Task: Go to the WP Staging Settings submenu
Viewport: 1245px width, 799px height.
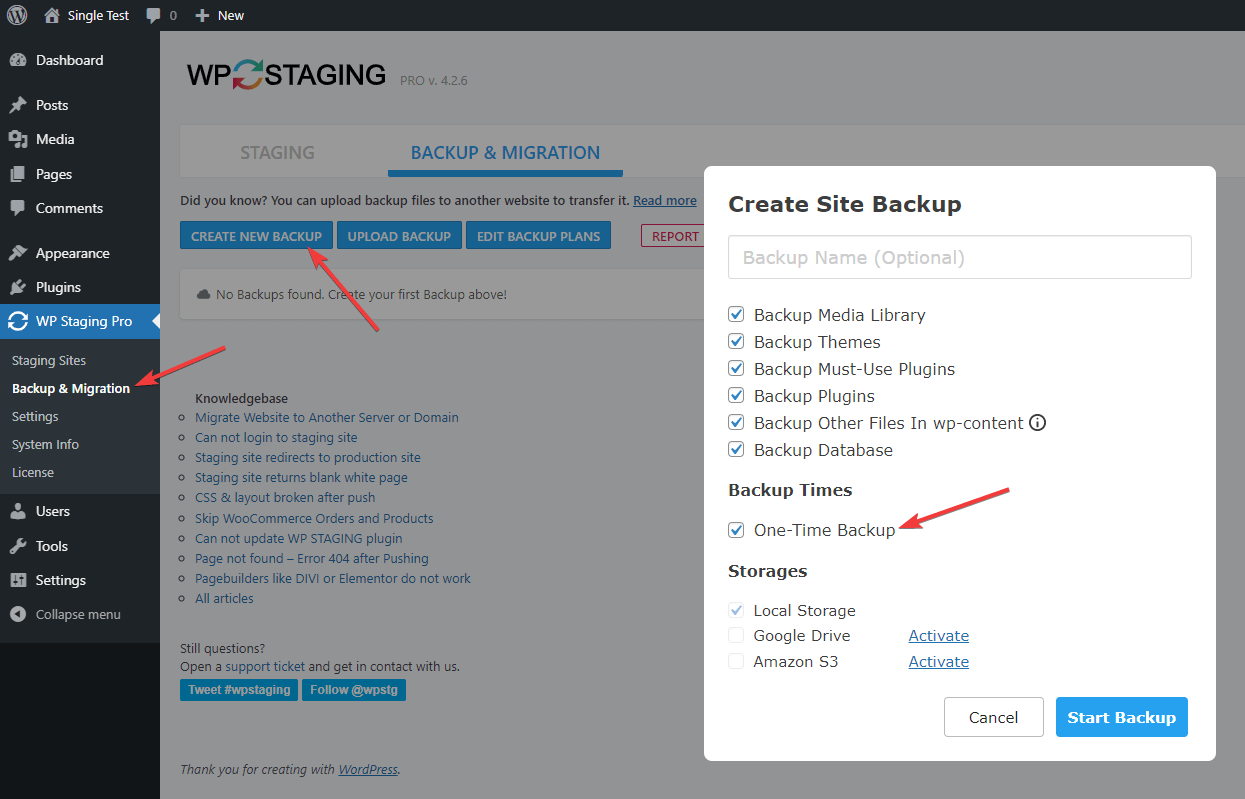Action: (x=35, y=416)
